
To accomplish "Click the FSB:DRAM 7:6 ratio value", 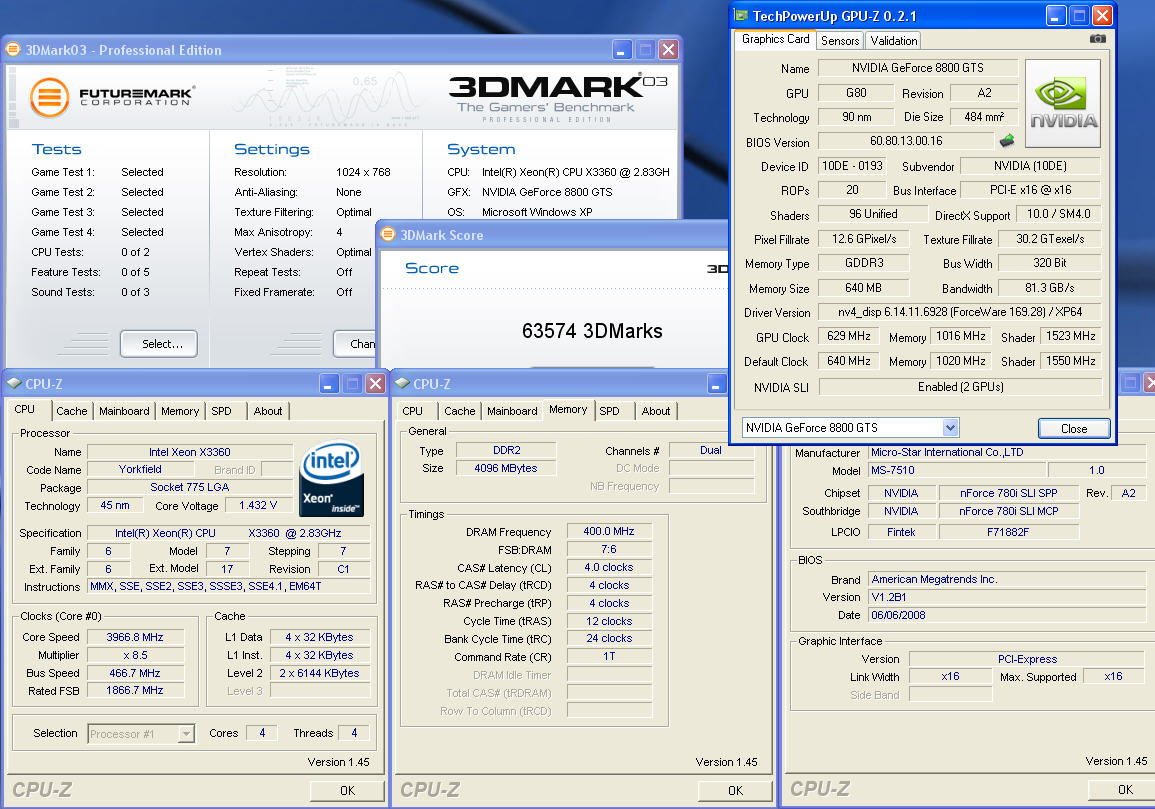I will pyautogui.click(x=608, y=549).
